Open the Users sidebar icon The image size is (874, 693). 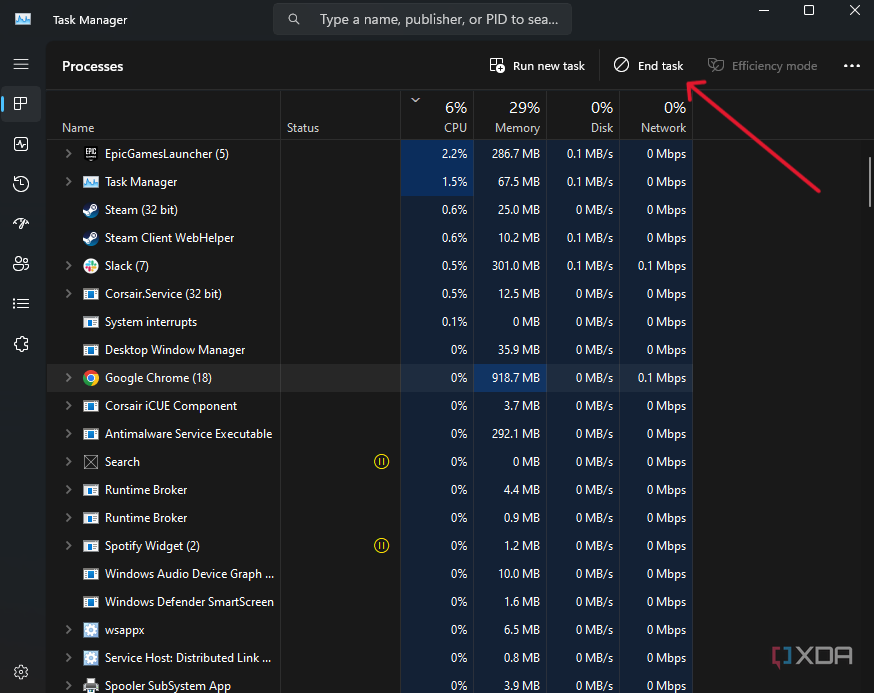pyautogui.click(x=21, y=264)
